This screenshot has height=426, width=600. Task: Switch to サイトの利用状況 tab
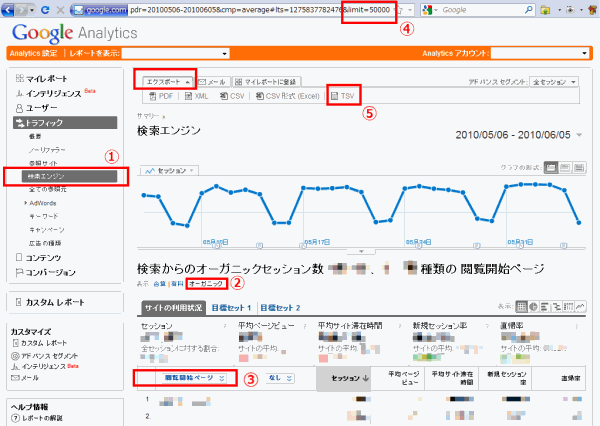173,308
